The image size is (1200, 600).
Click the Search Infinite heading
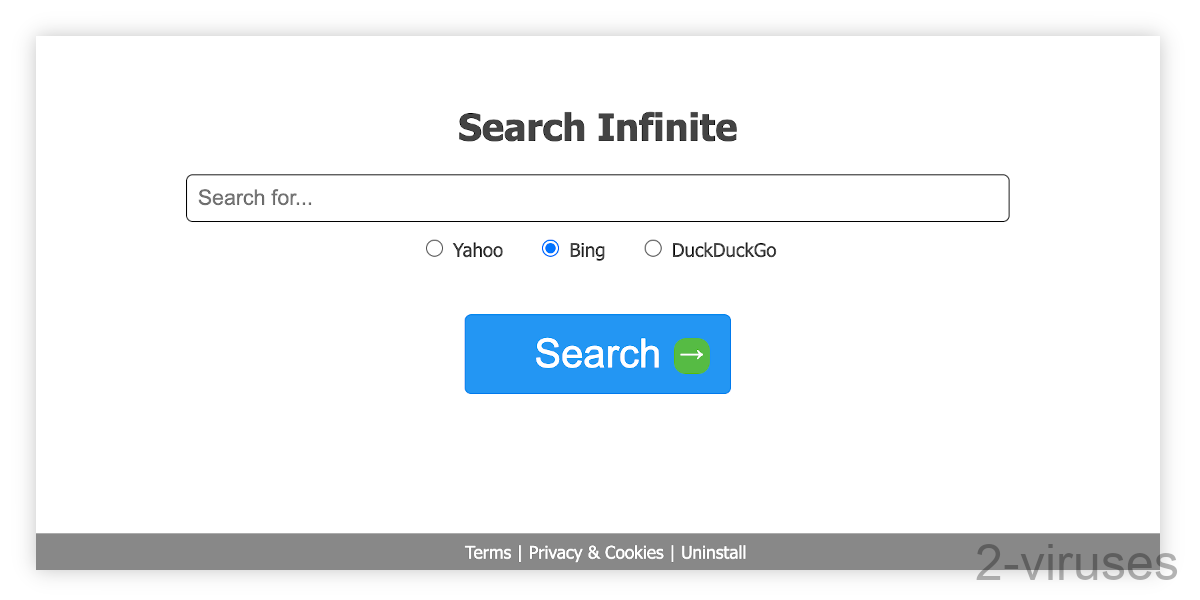pos(597,127)
